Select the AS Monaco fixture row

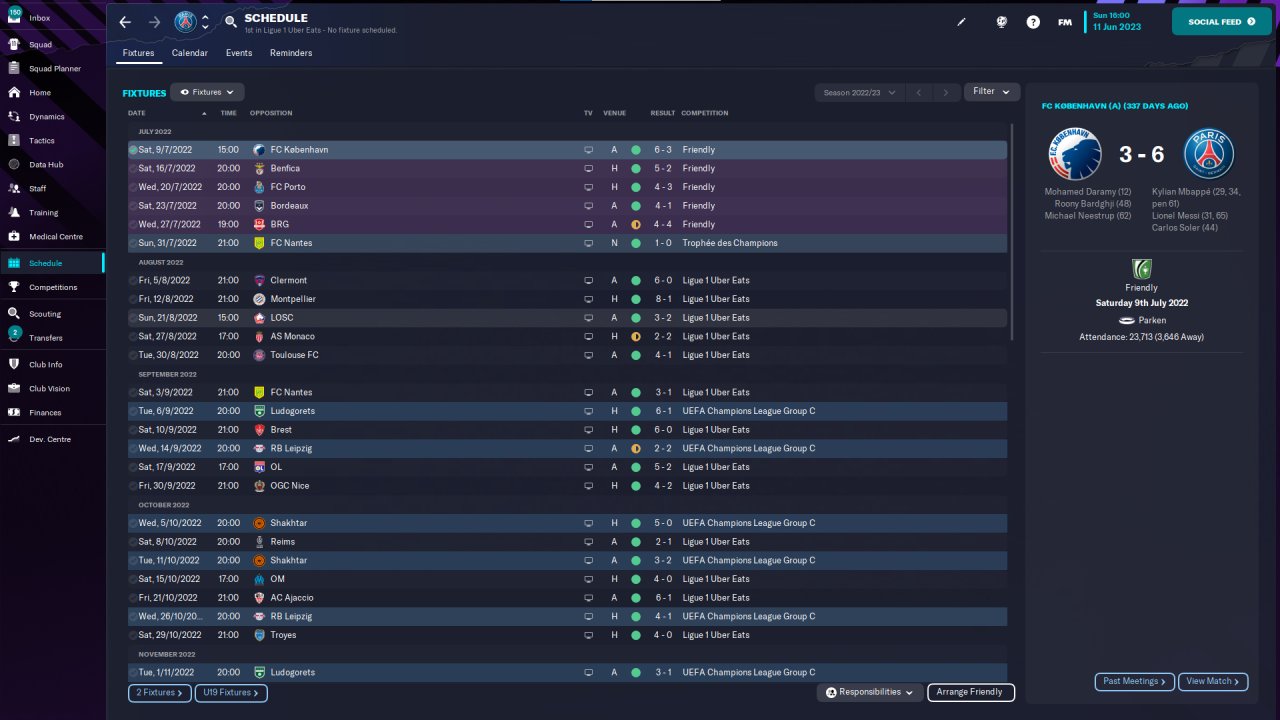tap(567, 336)
